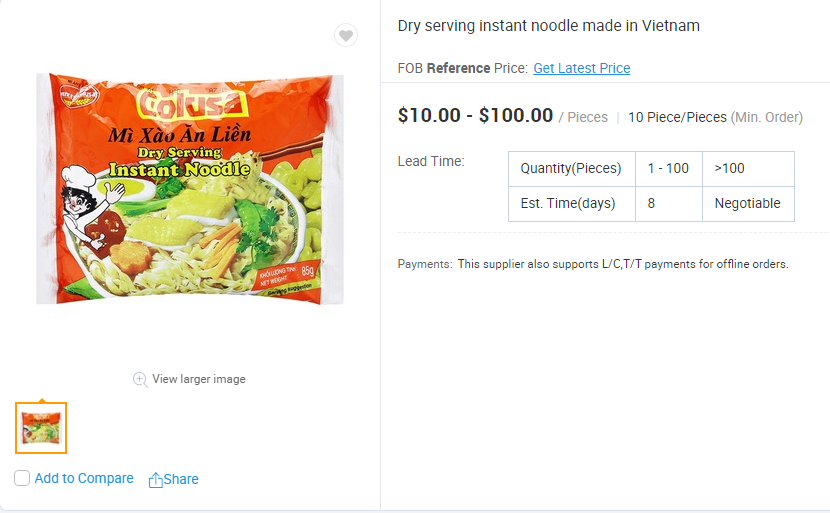The width and height of the screenshot is (830, 513).
Task: Tick the Add to Compare checkbox
Action: [22, 478]
